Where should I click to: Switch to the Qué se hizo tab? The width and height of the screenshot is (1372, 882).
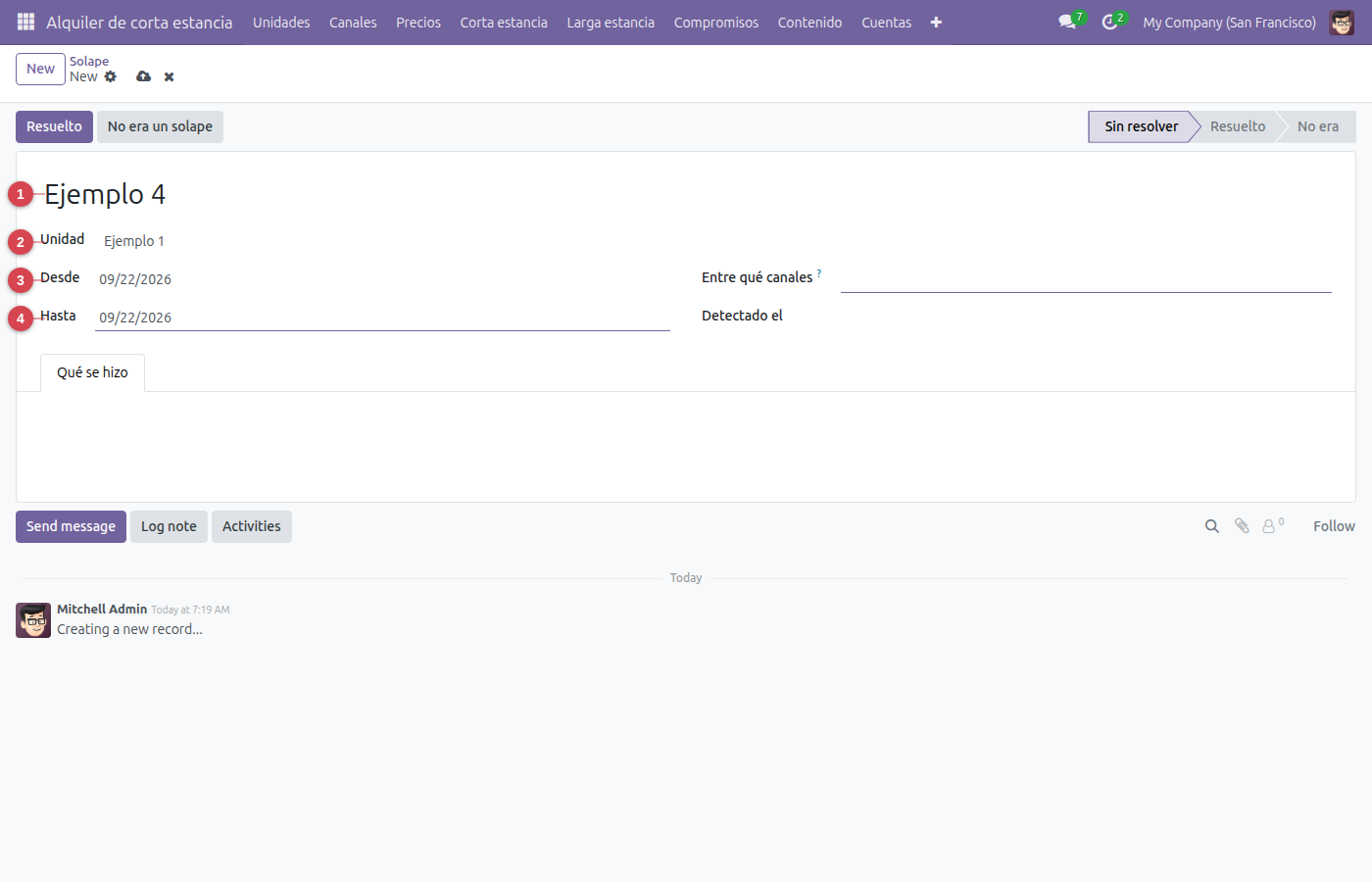coord(92,372)
